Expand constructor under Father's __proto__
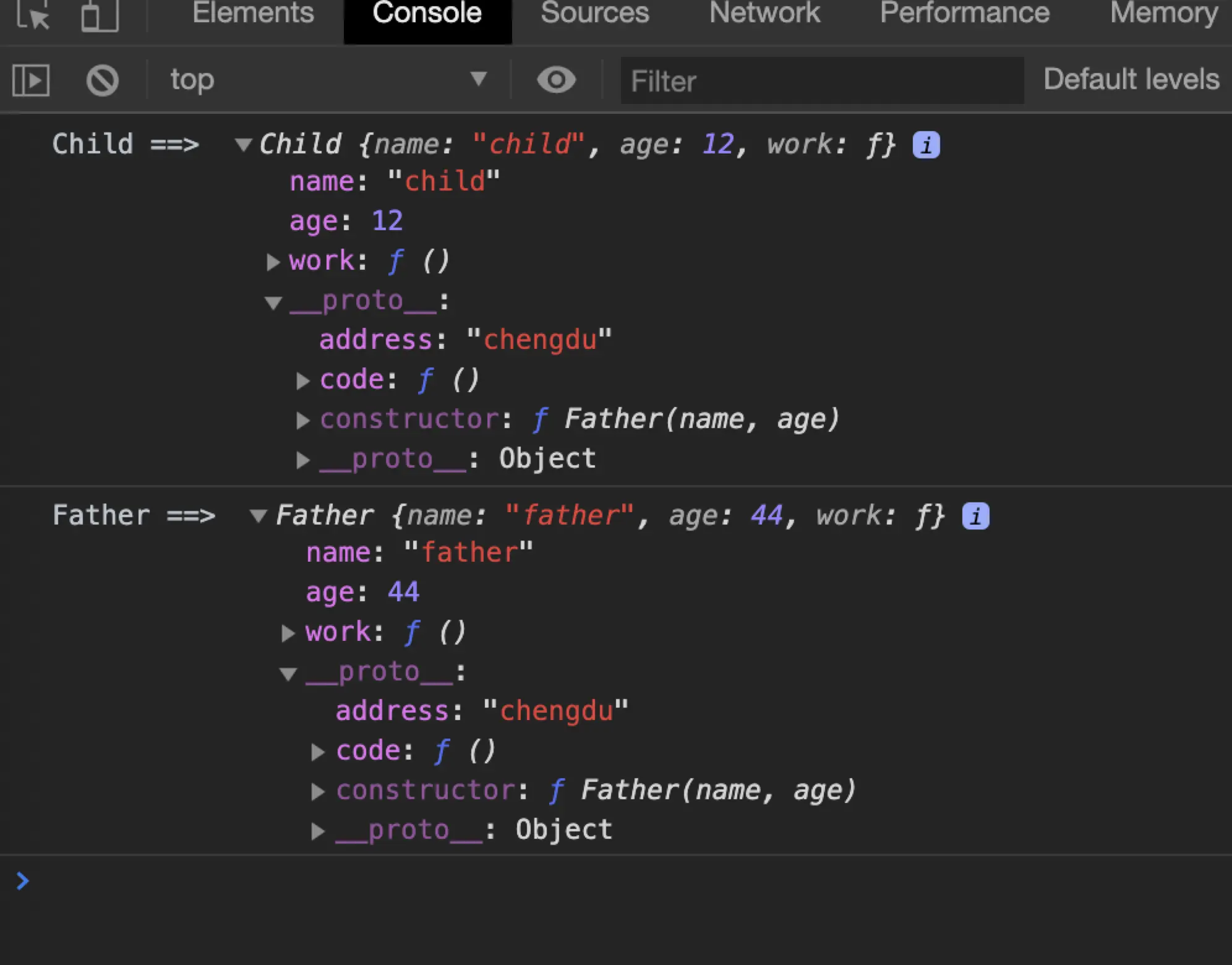The height and width of the screenshot is (965, 1232). coord(318,791)
